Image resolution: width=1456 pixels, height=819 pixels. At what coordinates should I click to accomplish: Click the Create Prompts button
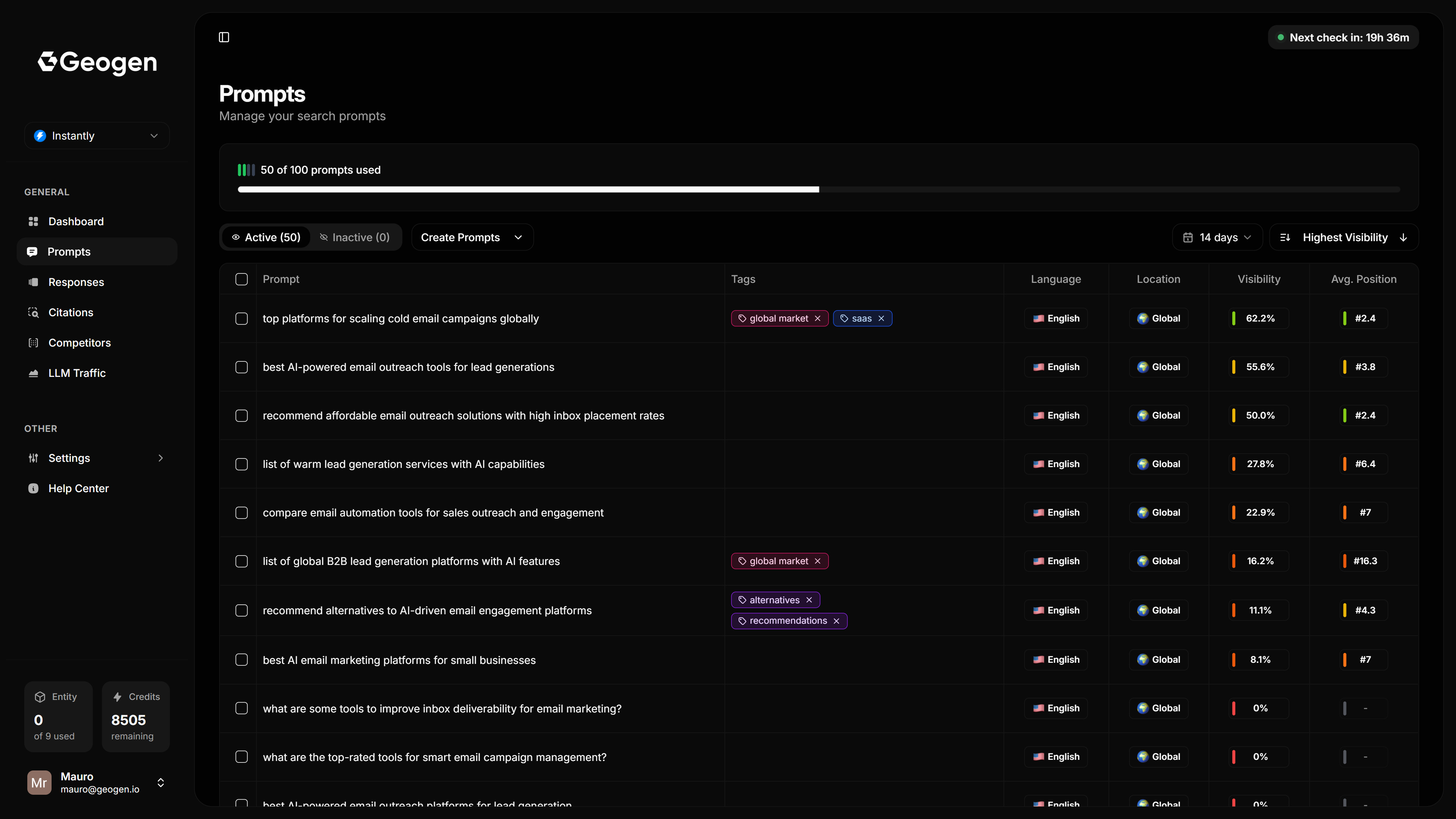[471, 237]
